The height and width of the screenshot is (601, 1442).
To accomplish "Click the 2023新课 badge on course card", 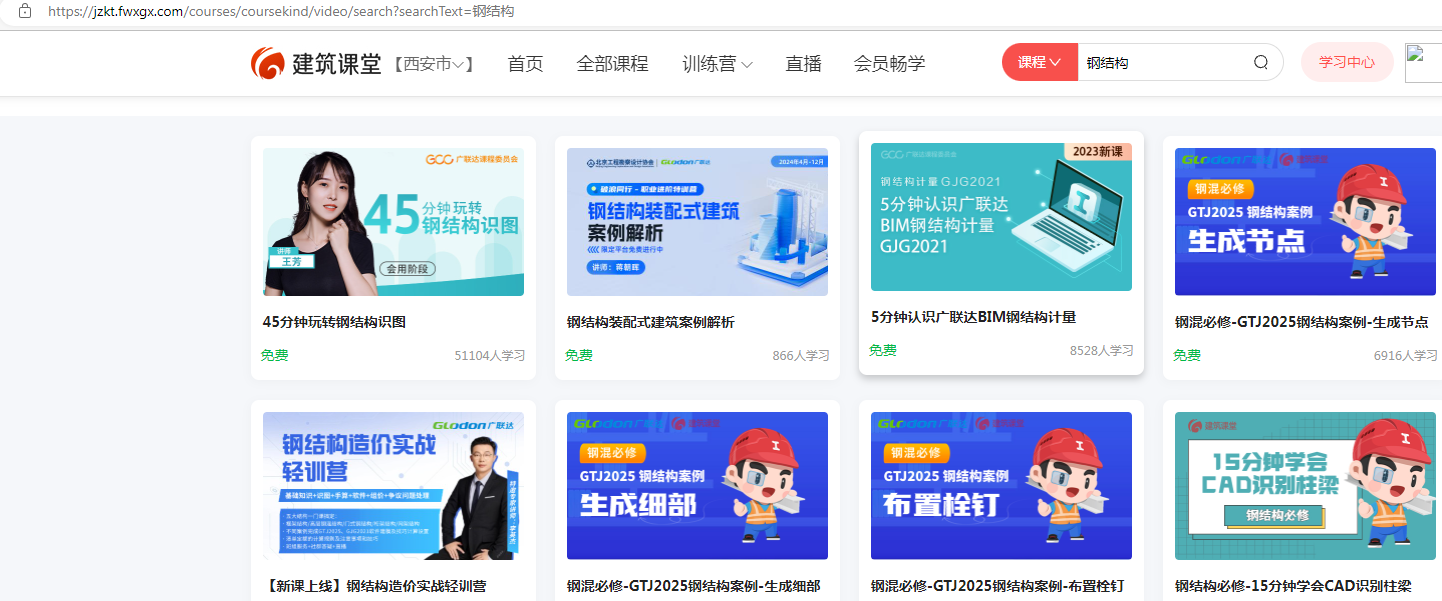I will (x=1098, y=152).
